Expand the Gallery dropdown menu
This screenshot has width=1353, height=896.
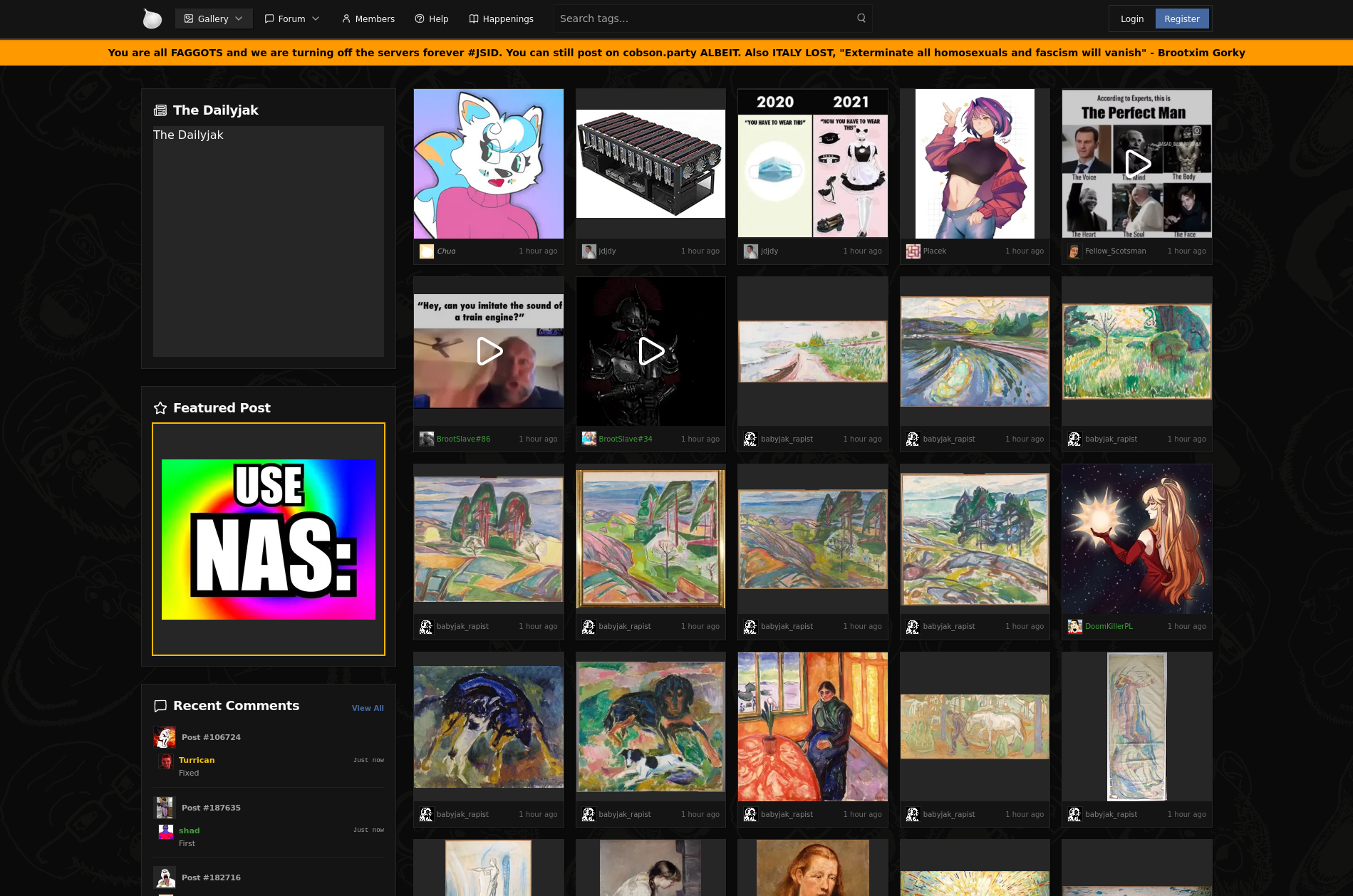[214, 19]
